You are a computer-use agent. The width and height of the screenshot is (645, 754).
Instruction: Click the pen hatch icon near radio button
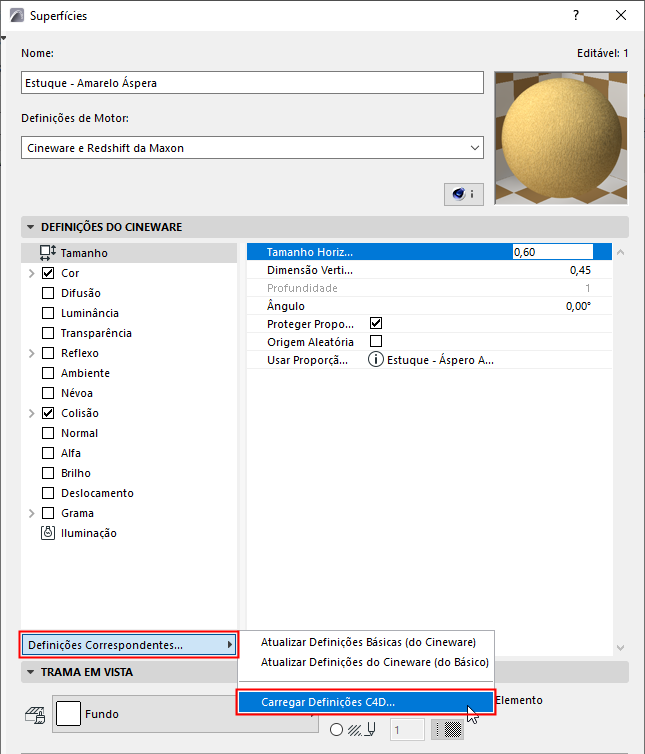click(x=362, y=730)
